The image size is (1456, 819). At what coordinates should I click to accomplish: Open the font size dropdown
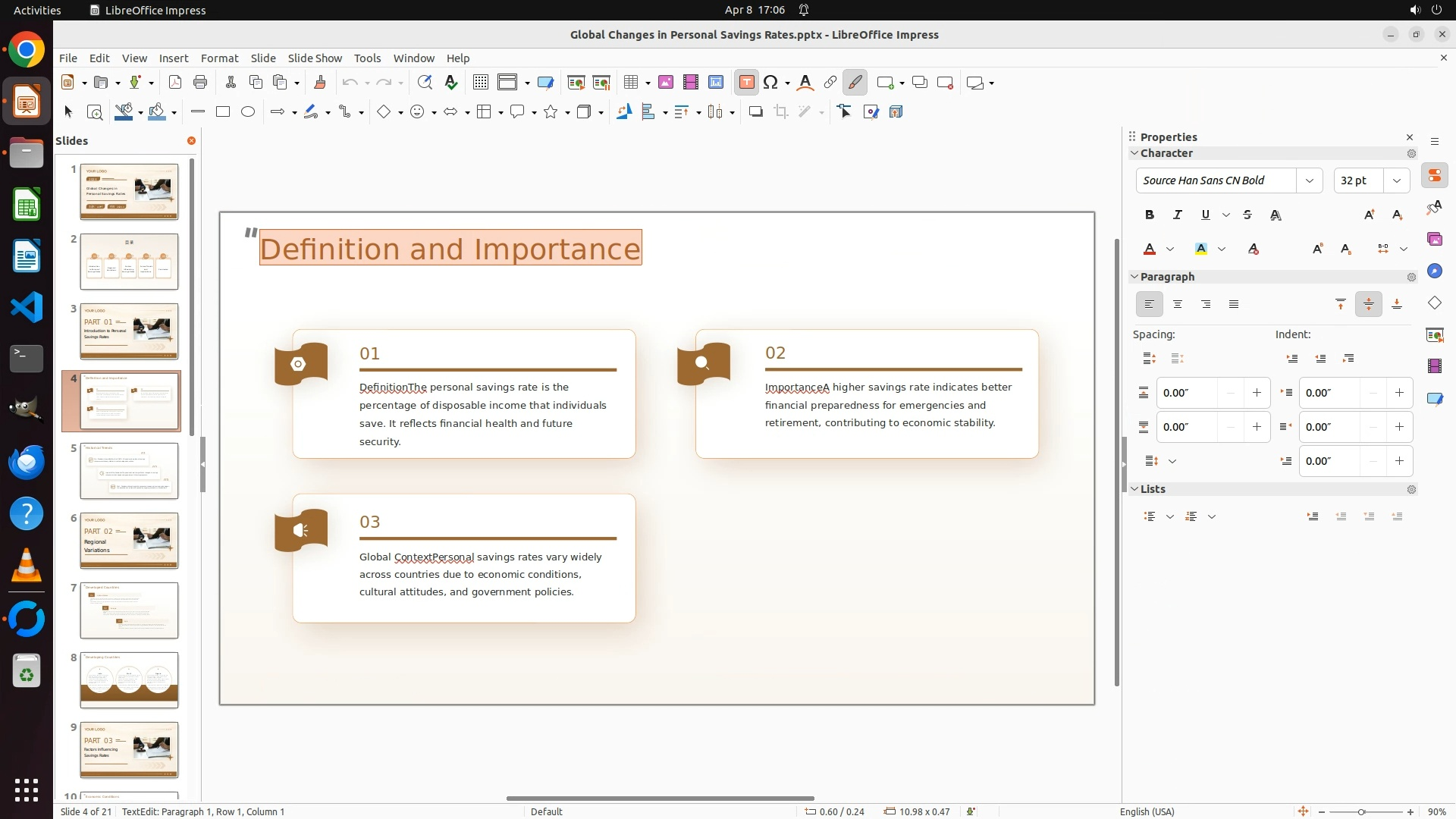1397,180
